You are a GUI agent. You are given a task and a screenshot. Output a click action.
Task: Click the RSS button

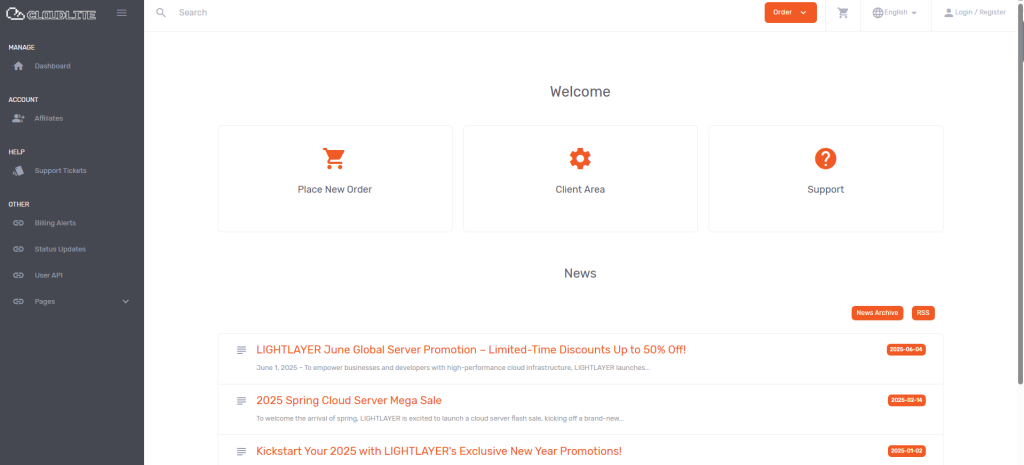[923, 313]
